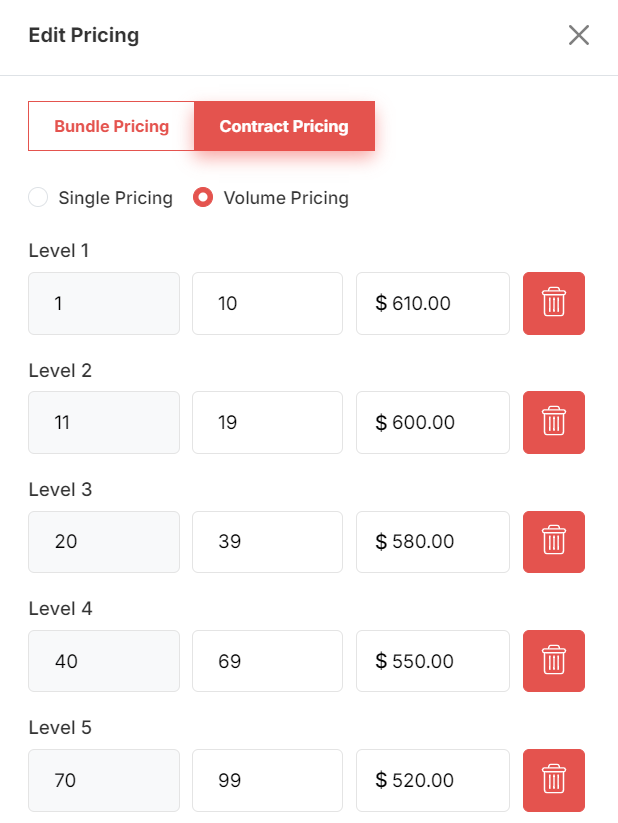
Task: Select the Volume Pricing radio button
Action: pyautogui.click(x=202, y=197)
